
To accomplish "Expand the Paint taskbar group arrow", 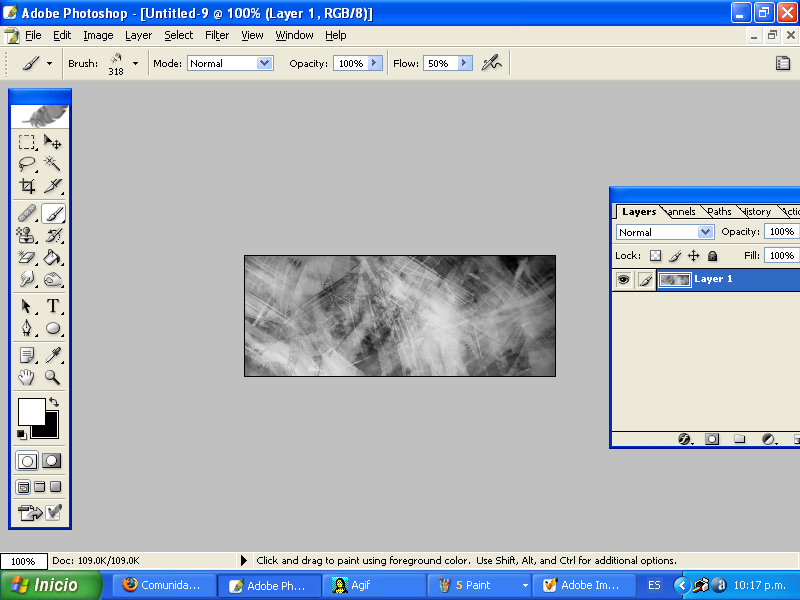I will tap(524, 586).
